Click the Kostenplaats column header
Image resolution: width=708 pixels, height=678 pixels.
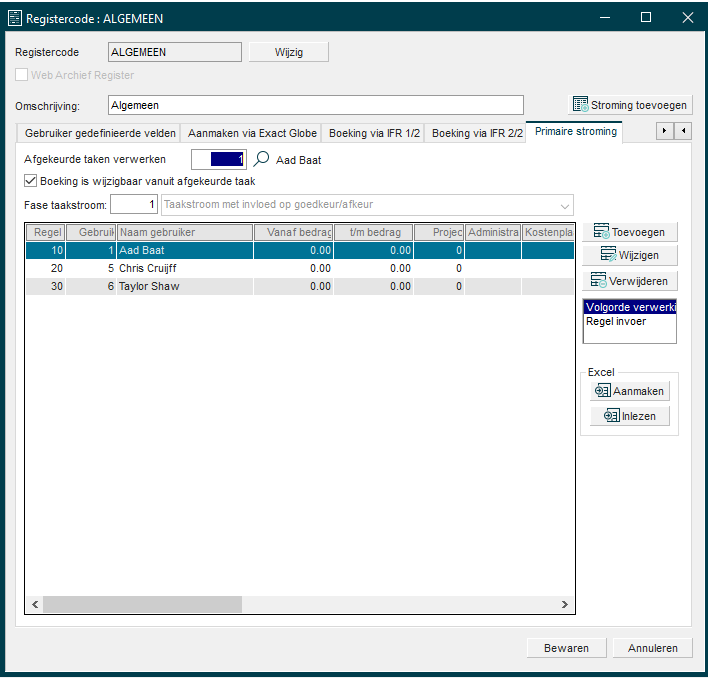548,232
